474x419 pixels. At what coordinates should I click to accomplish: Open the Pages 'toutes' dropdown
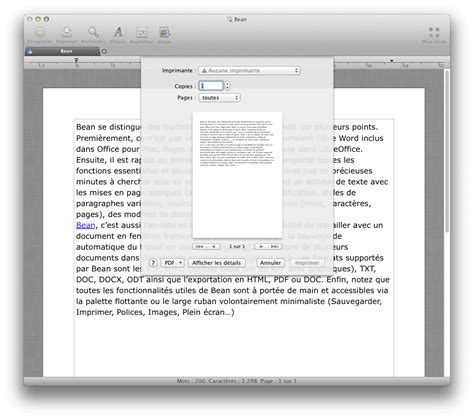219,98
